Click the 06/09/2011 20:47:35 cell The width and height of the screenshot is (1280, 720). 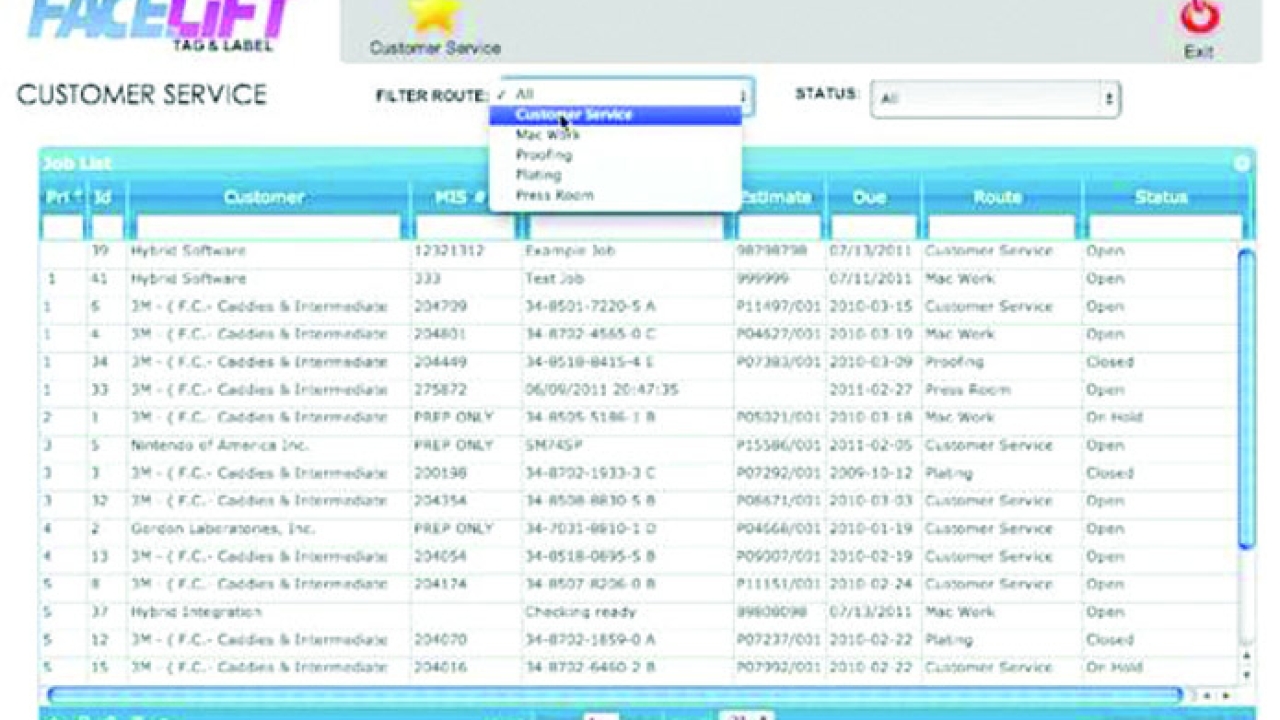pyautogui.click(x=602, y=389)
